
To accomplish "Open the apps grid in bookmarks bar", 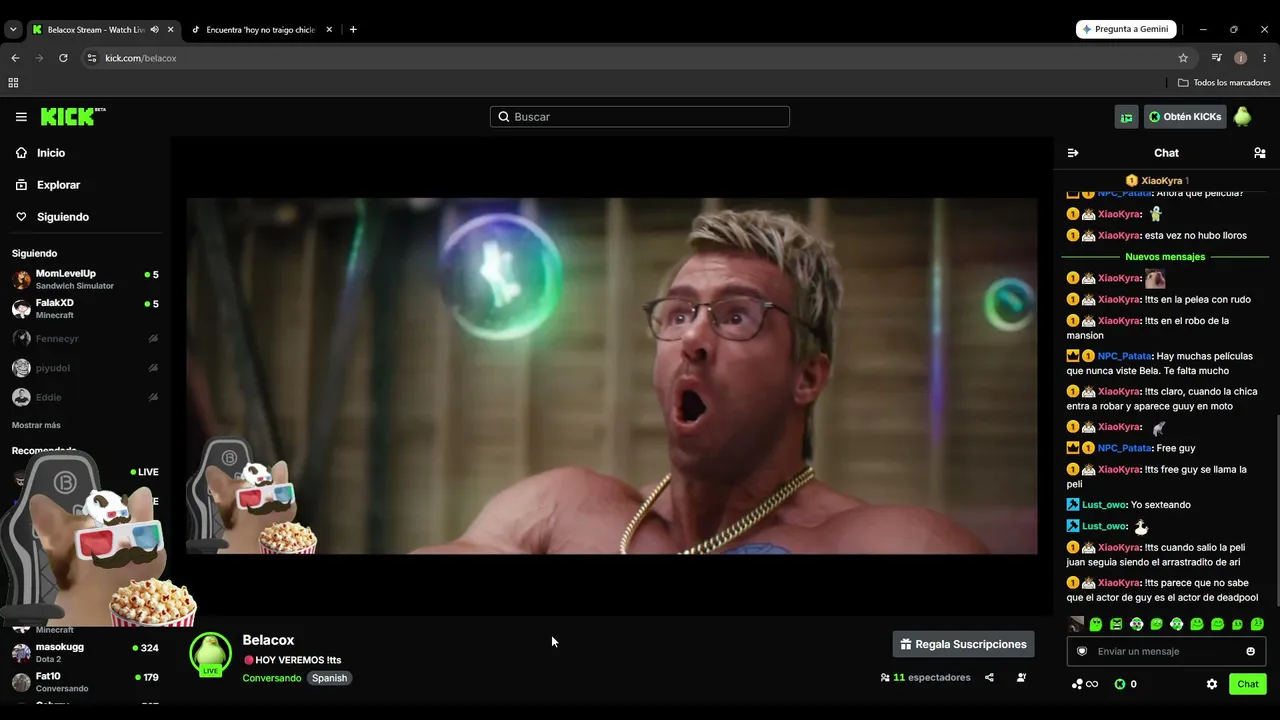I will [13, 83].
